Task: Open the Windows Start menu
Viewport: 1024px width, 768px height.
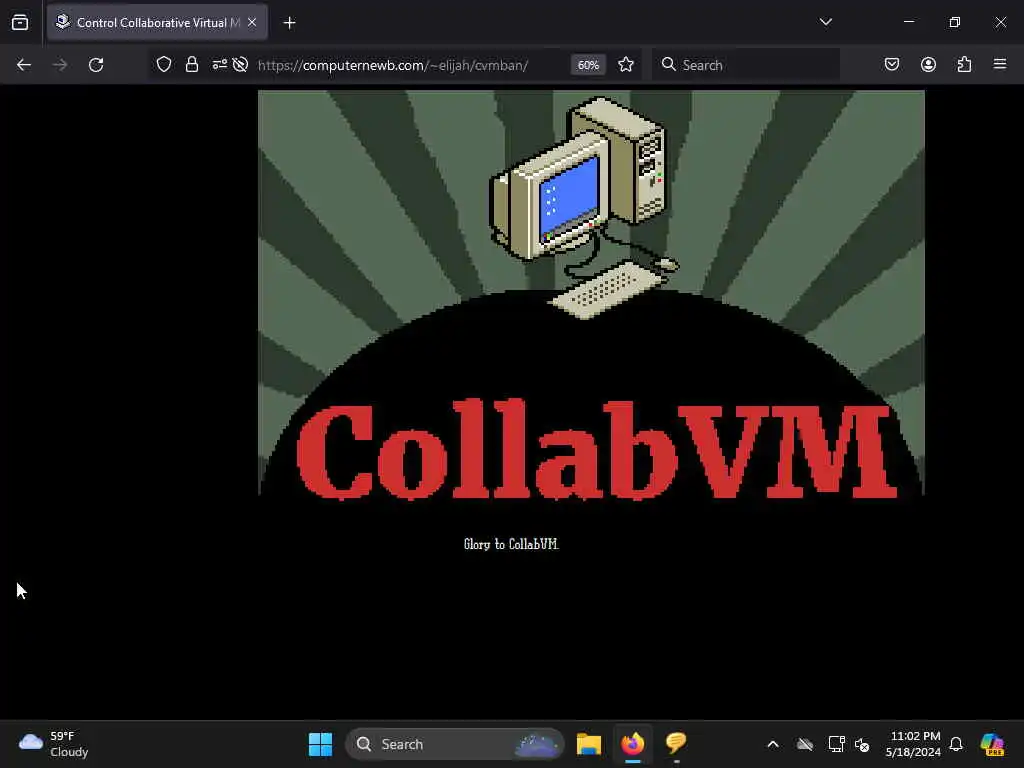Action: pyautogui.click(x=321, y=744)
